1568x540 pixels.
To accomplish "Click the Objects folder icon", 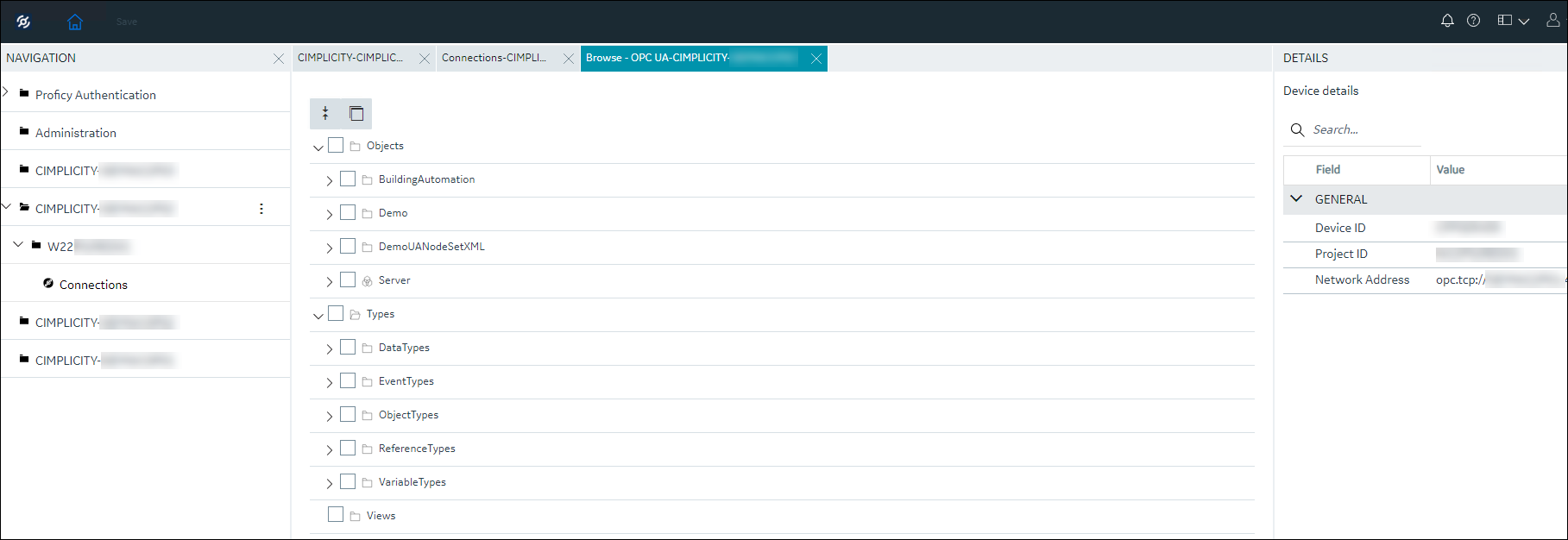I will (355, 147).
